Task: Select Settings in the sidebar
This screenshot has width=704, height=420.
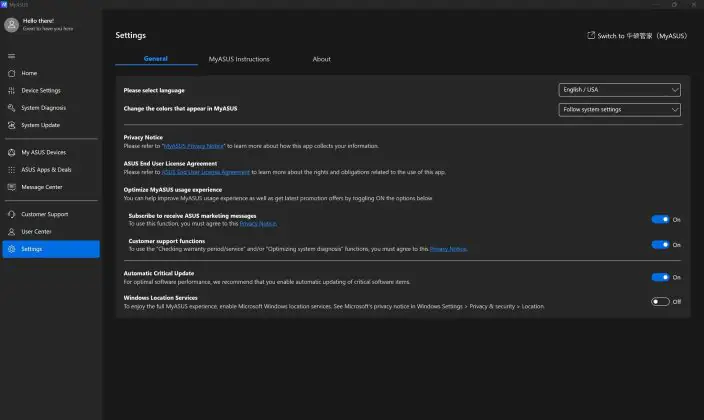Action: pos(51,249)
